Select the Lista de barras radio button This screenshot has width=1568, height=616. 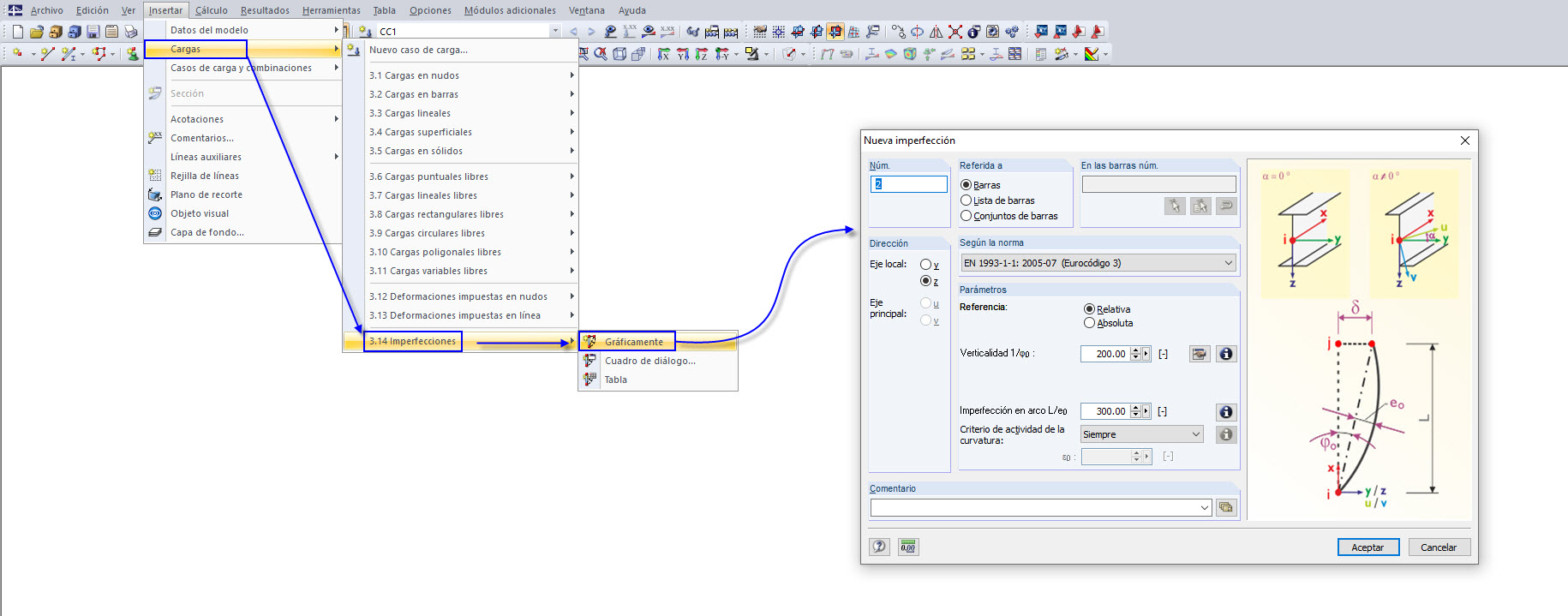(966, 200)
